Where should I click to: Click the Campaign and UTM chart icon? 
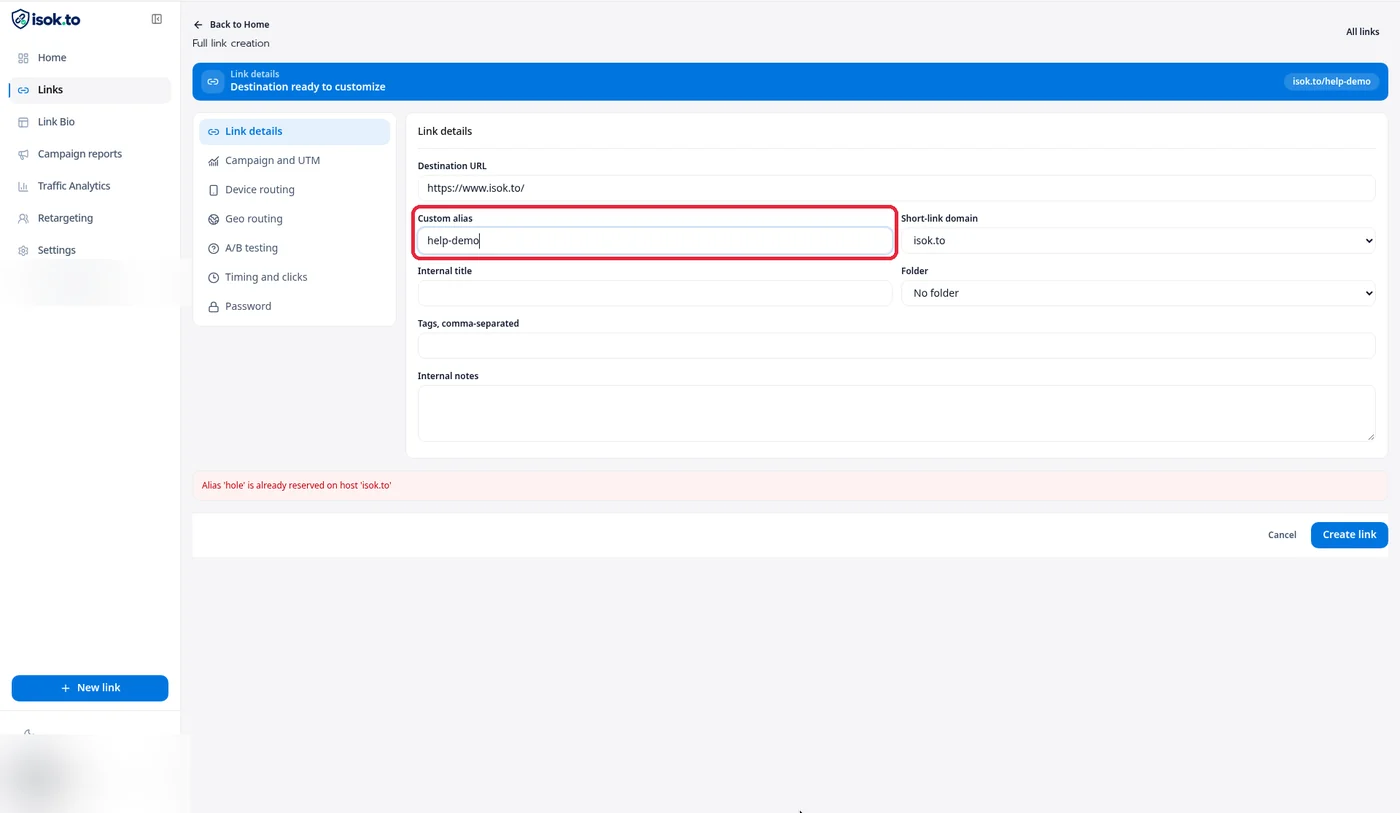pyautogui.click(x=213, y=161)
